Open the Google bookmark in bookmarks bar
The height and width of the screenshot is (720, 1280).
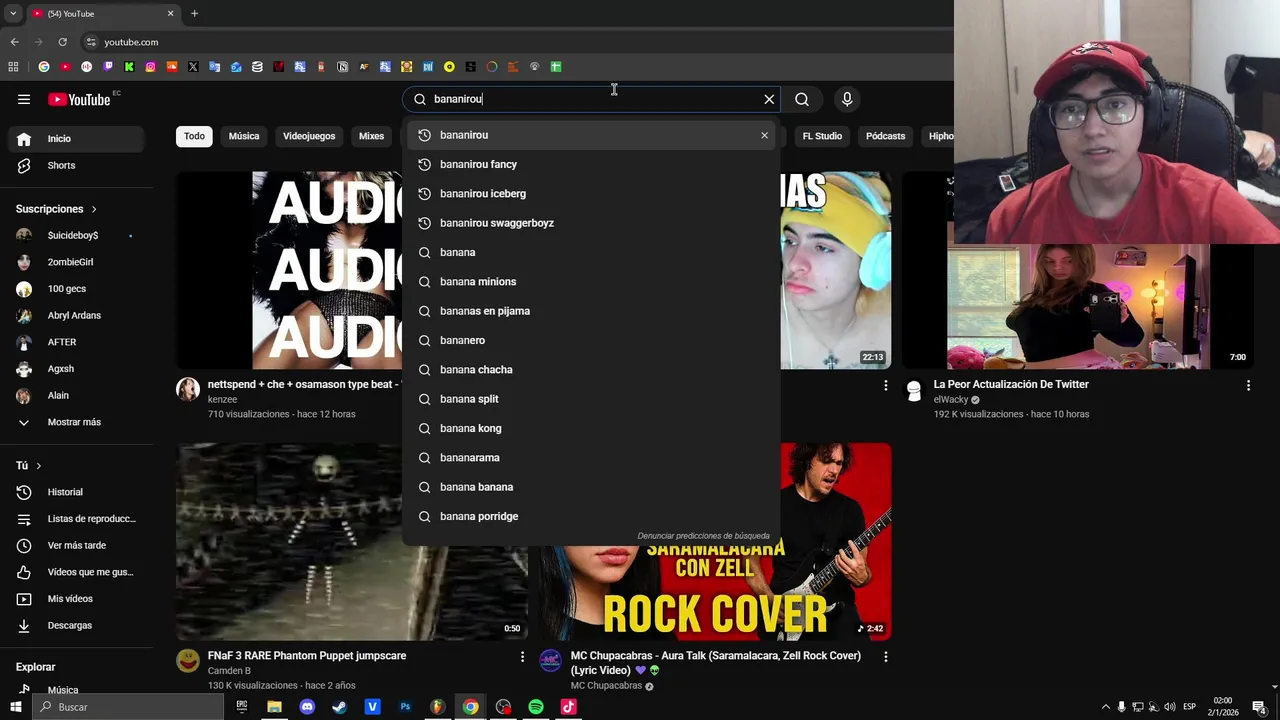(x=44, y=67)
